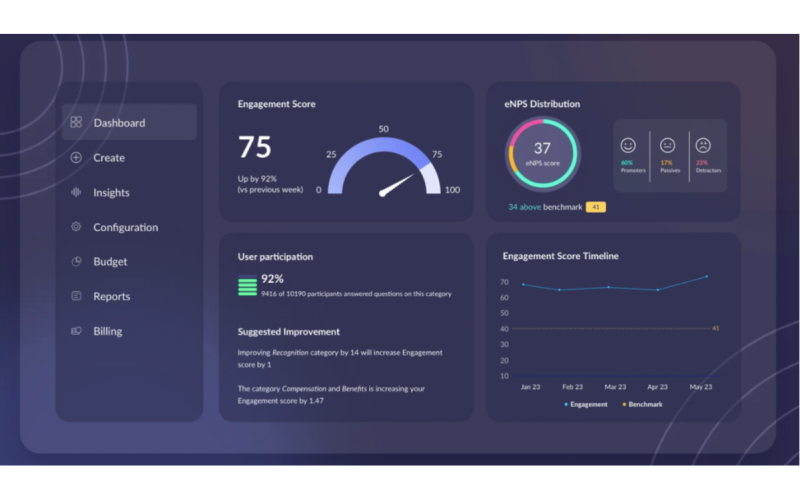This screenshot has width=800, height=500.
Task: Click the Dashboard grid icon in sidebar
Action: (x=76, y=122)
